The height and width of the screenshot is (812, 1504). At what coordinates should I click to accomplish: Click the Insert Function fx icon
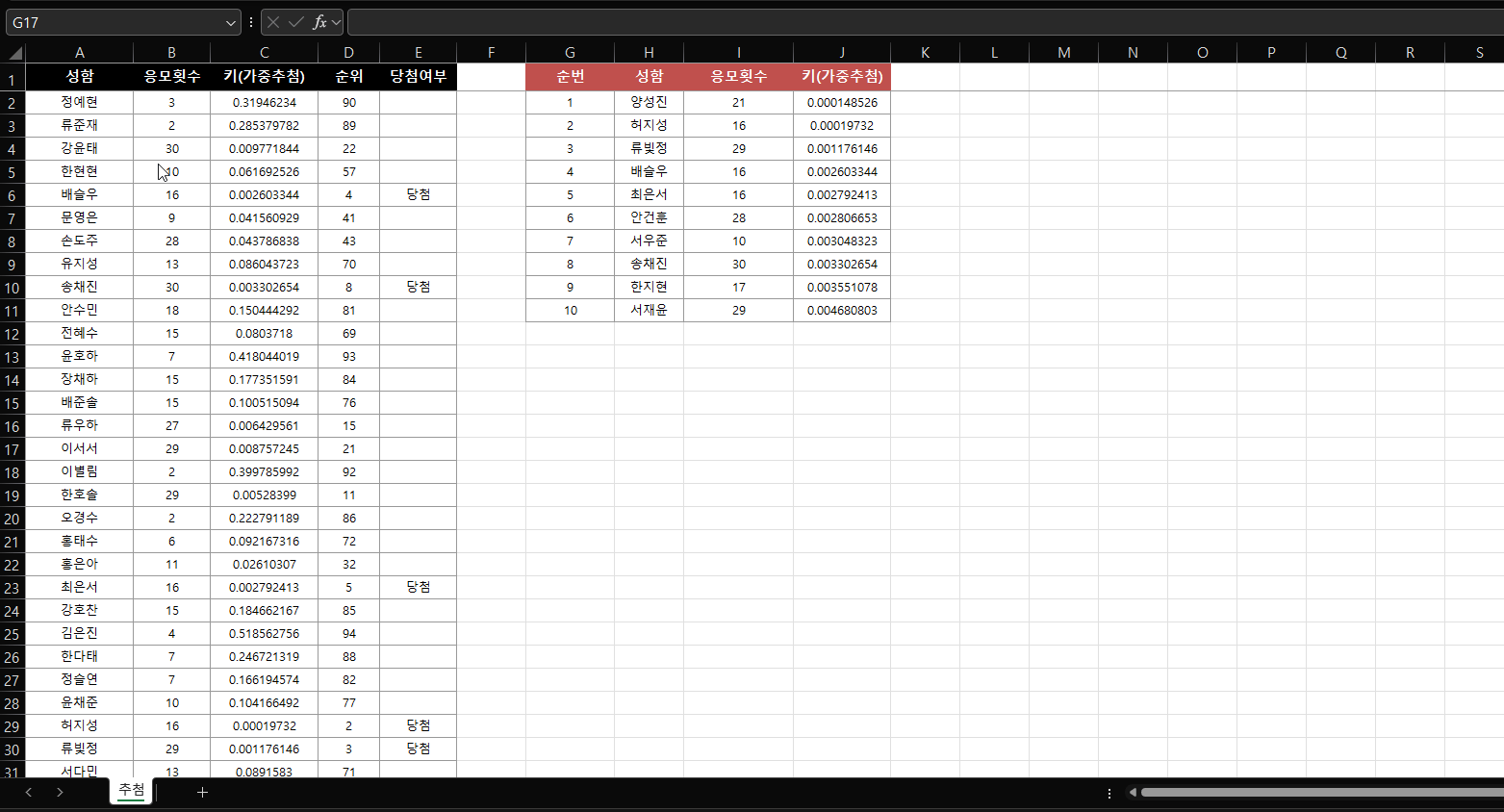click(x=319, y=22)
